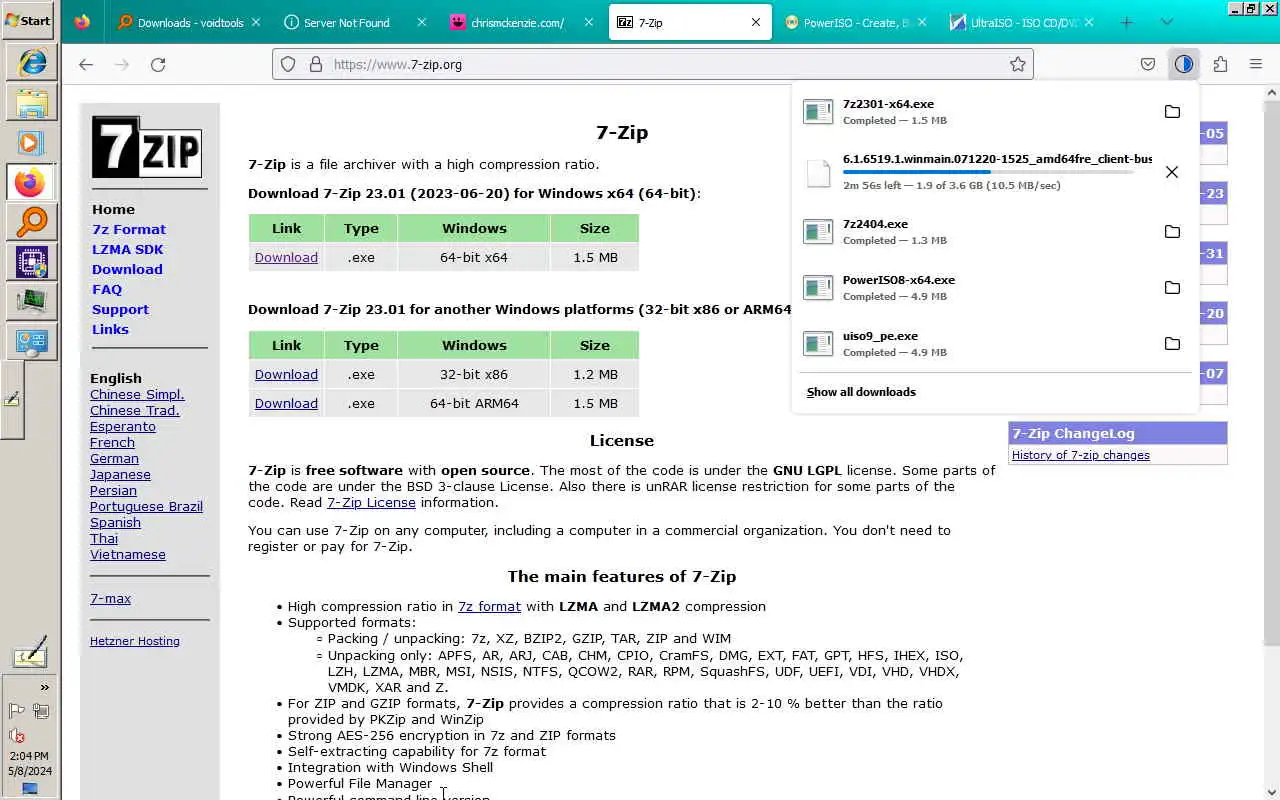Viewport: 1280px width, 800px height.
Task: Close the 7-Zip tab
Action: pyautogui.click(x=755, y=22)
